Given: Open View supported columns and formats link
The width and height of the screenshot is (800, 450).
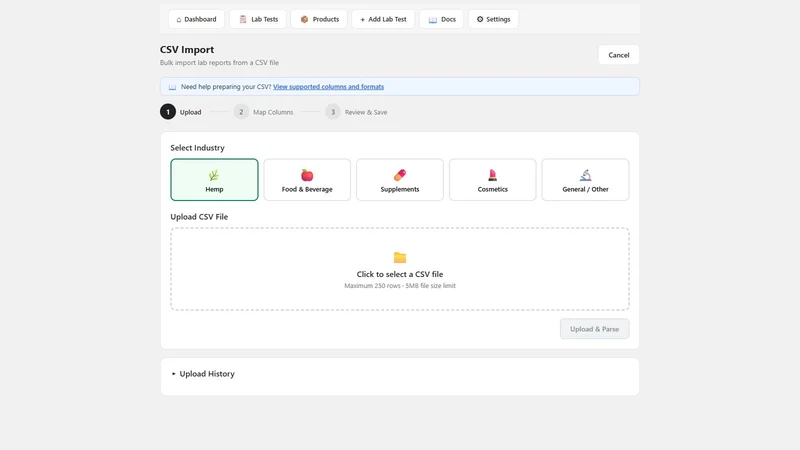Looking at the screenshot, I should tap(329, 87).
